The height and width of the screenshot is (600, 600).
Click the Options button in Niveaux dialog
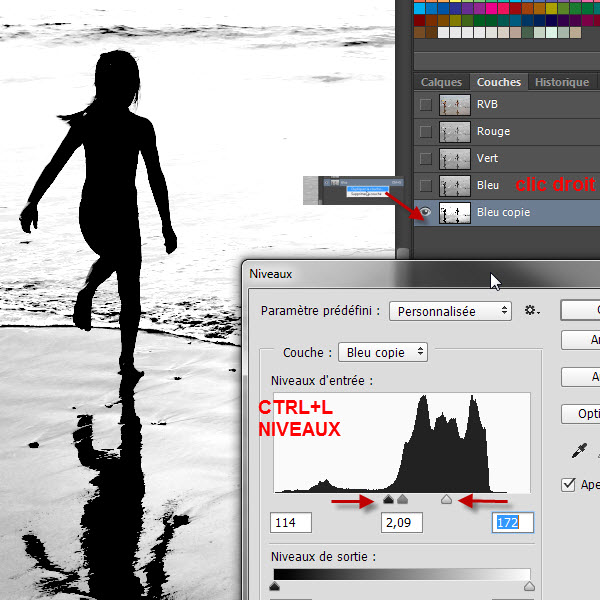click(x=583, y=414)
